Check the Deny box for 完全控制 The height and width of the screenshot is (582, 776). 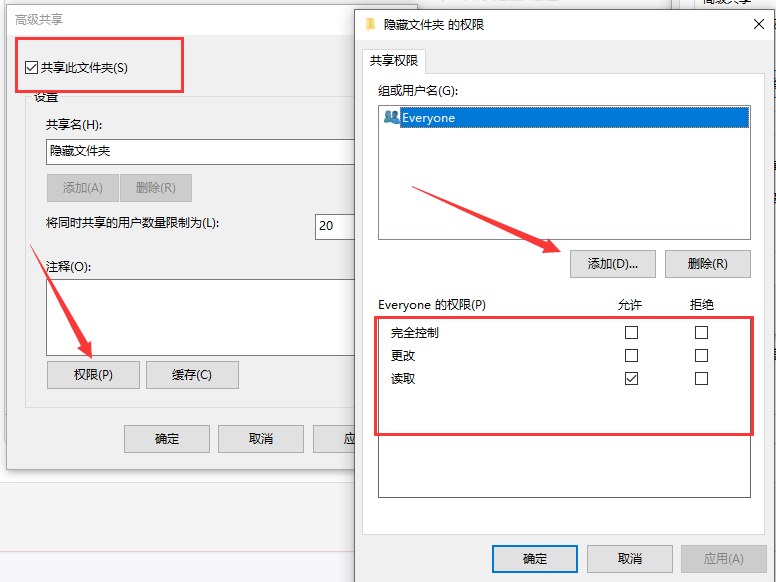click(x=701, y=333)
